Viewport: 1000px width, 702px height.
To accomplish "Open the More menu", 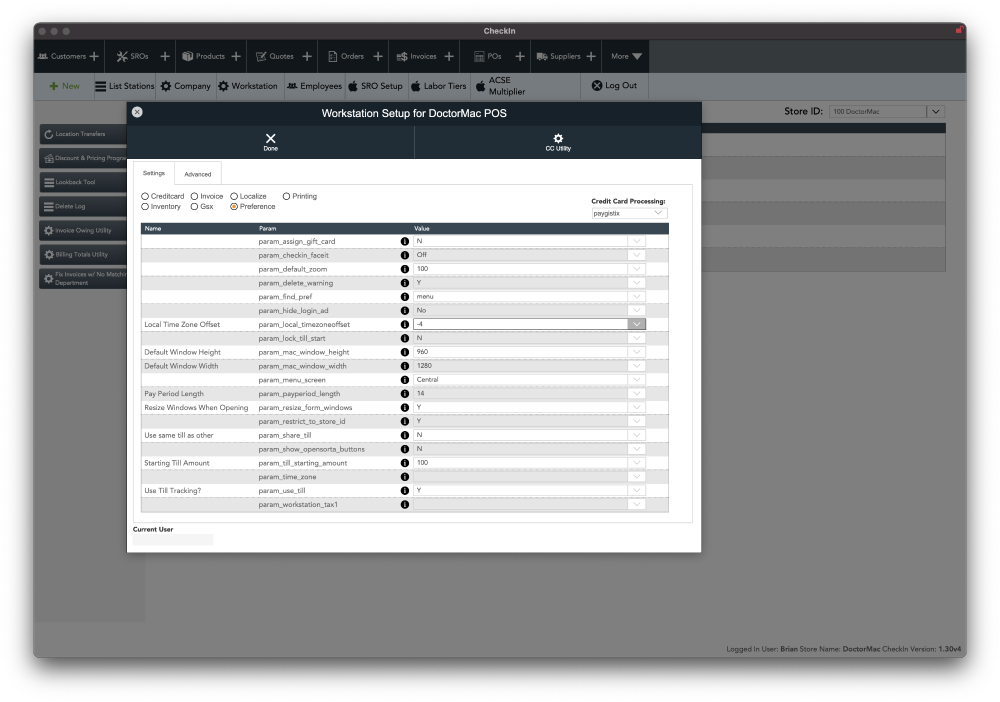I will click(x=627, y=57).
